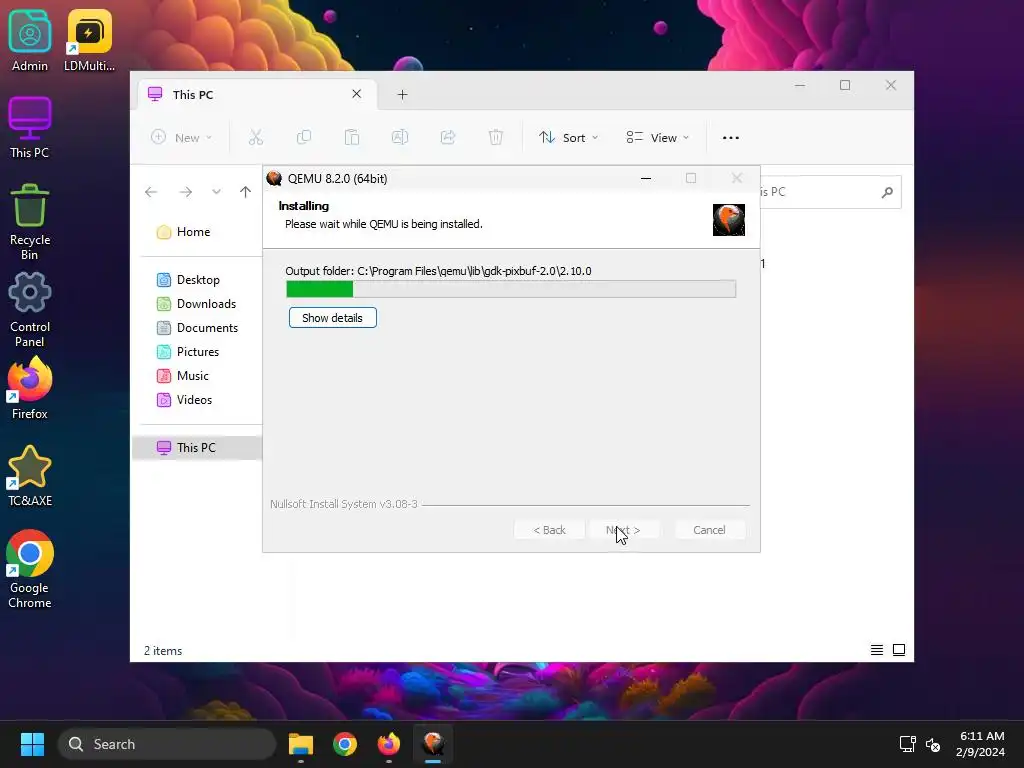Select the This PC desktop icon
Viewport: 1024px width, 768px height.
click(29, 128)
